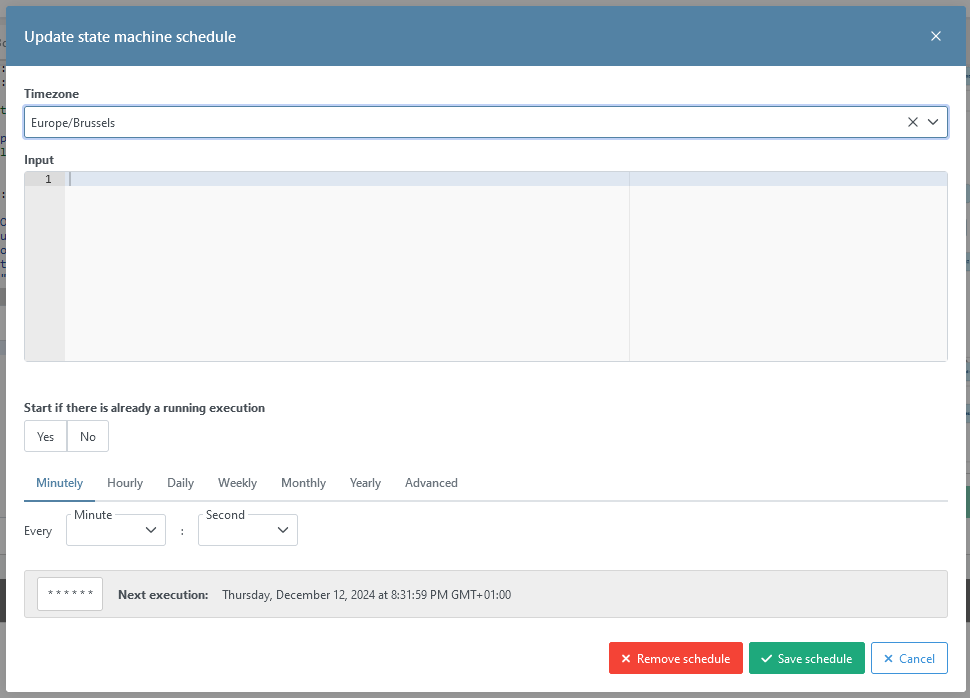Click line number 1 in editor gutter
The height and width of the screenshot is (698, 970).
click(x=47, y=179)
